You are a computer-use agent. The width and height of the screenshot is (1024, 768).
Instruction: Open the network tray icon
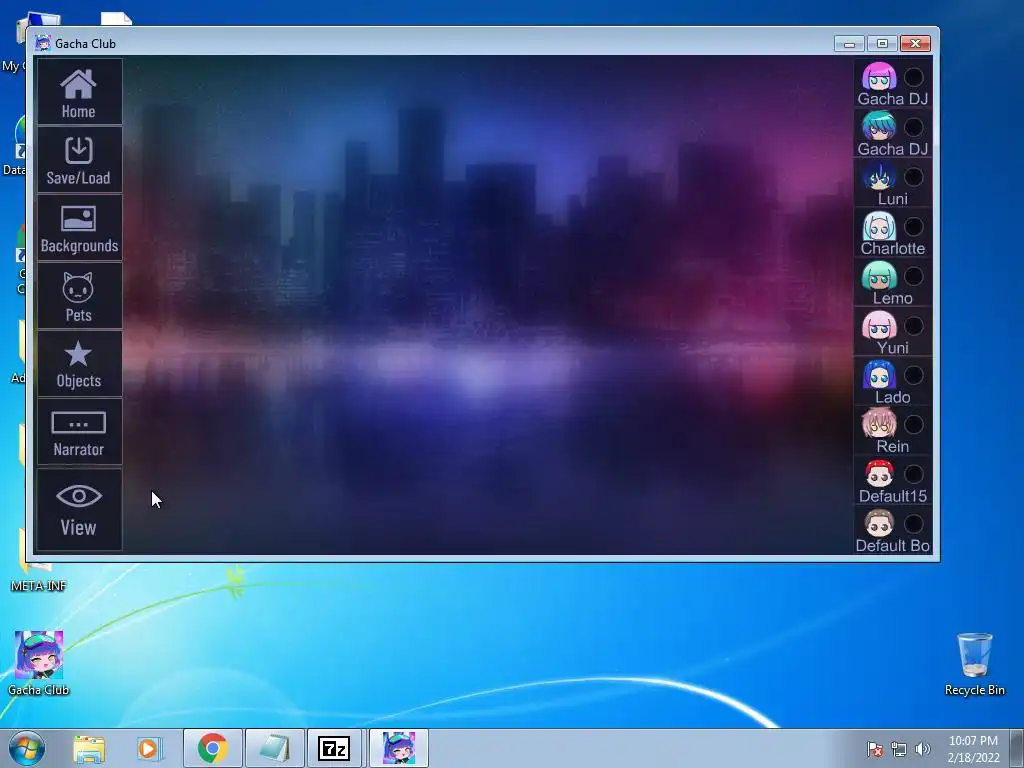point(899,749)
